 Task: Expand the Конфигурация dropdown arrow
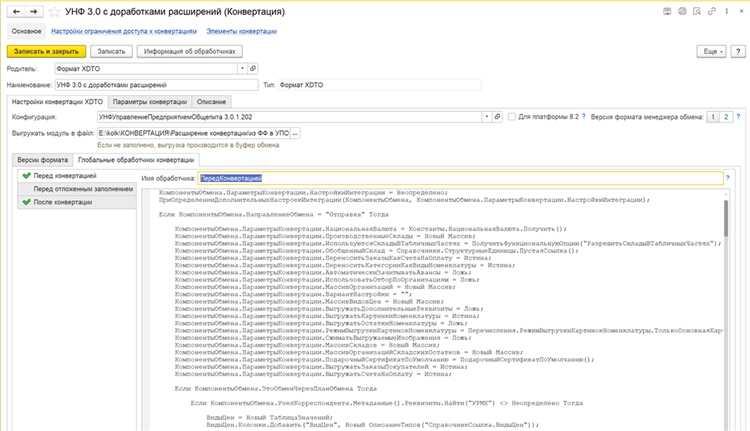[487, 117]
